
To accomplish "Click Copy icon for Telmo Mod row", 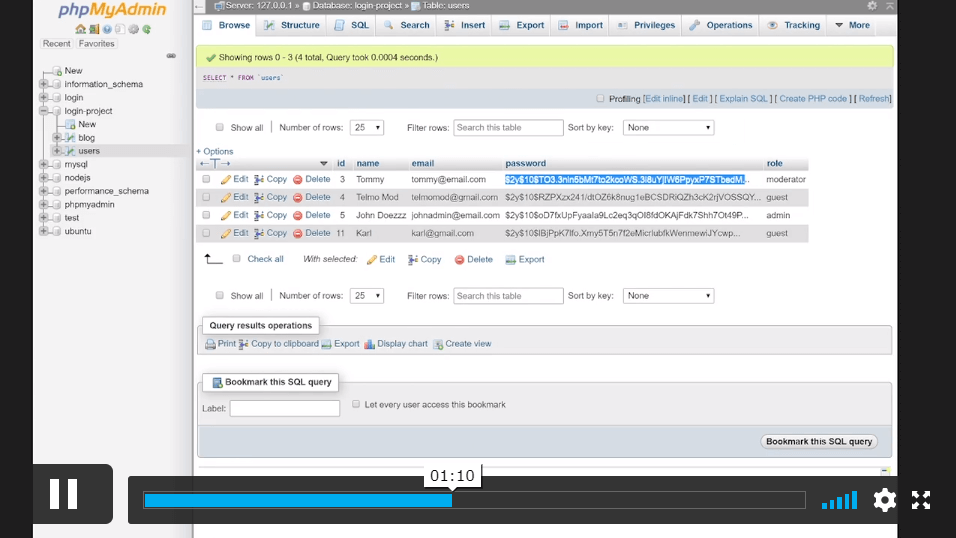I will click(x=259, y=197).
